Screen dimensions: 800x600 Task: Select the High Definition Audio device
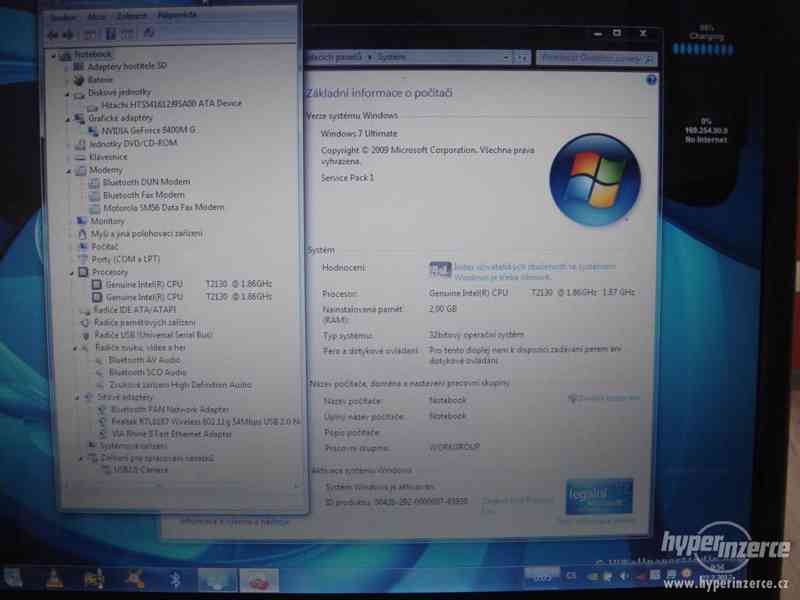(180, 385)
